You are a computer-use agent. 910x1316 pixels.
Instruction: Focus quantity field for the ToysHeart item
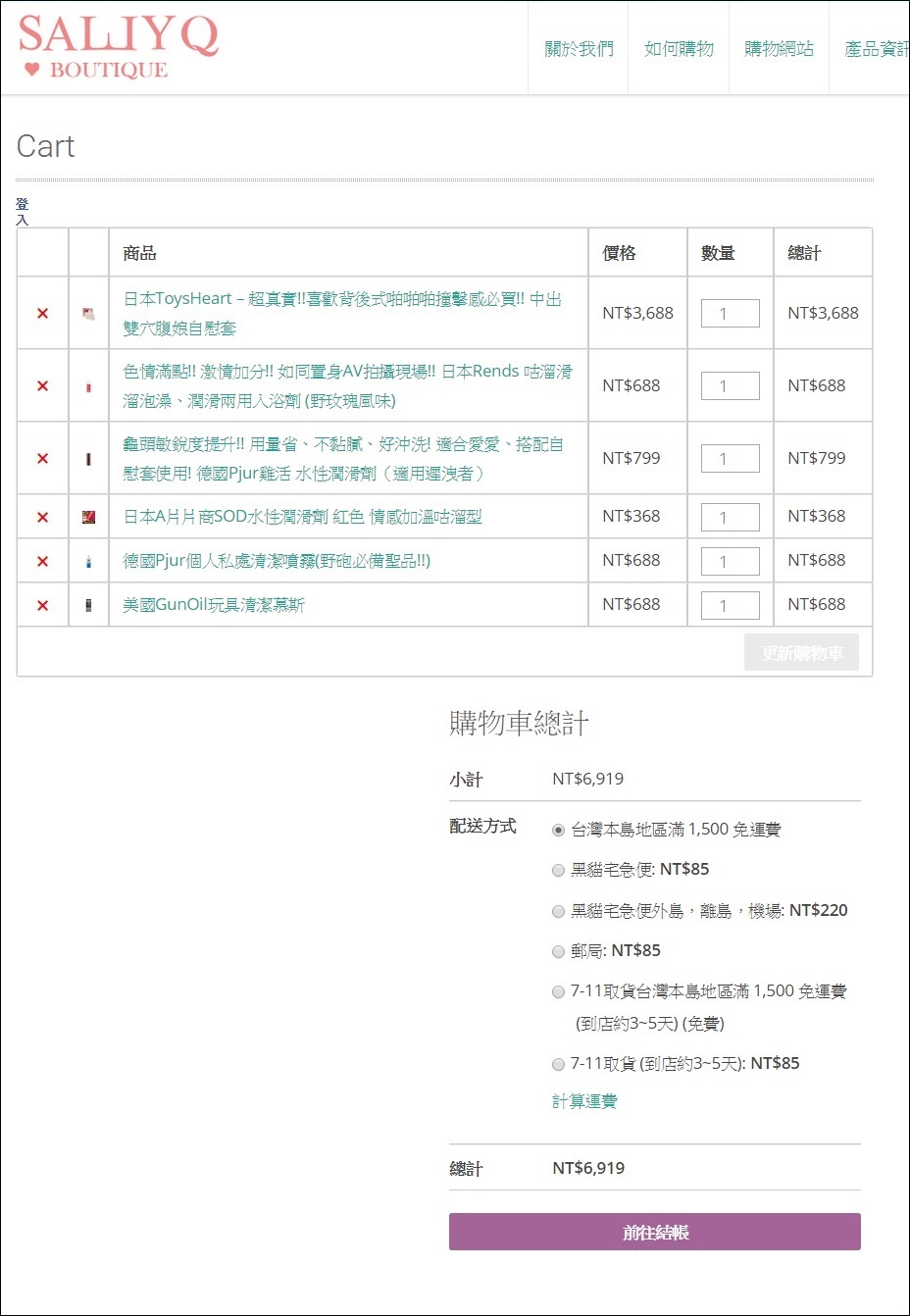[x=731, y=314]
